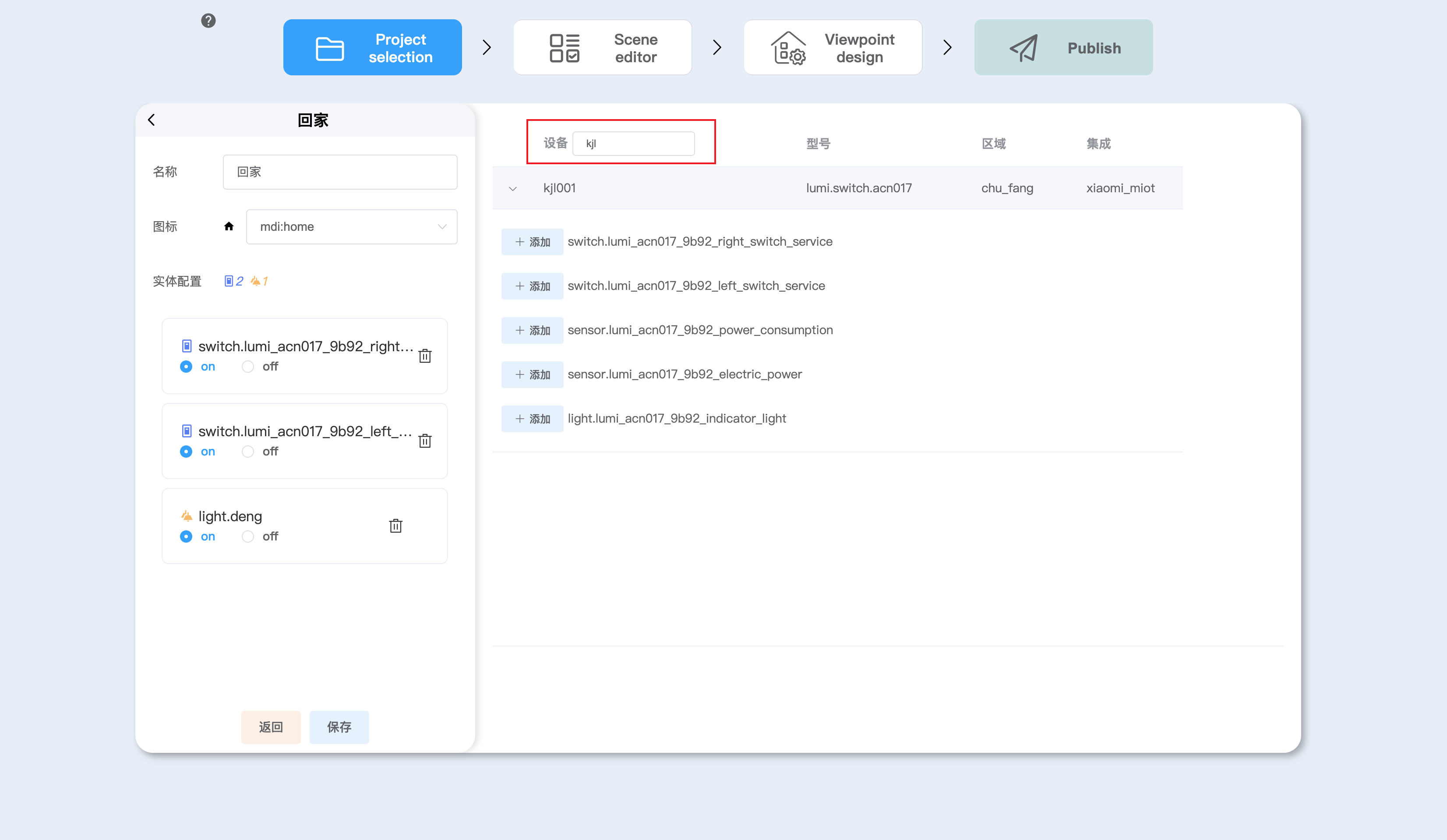The height and width of the screenshot is (840, 1447).
Task: Go to the Publish step
Action: tap(1063, 48)
